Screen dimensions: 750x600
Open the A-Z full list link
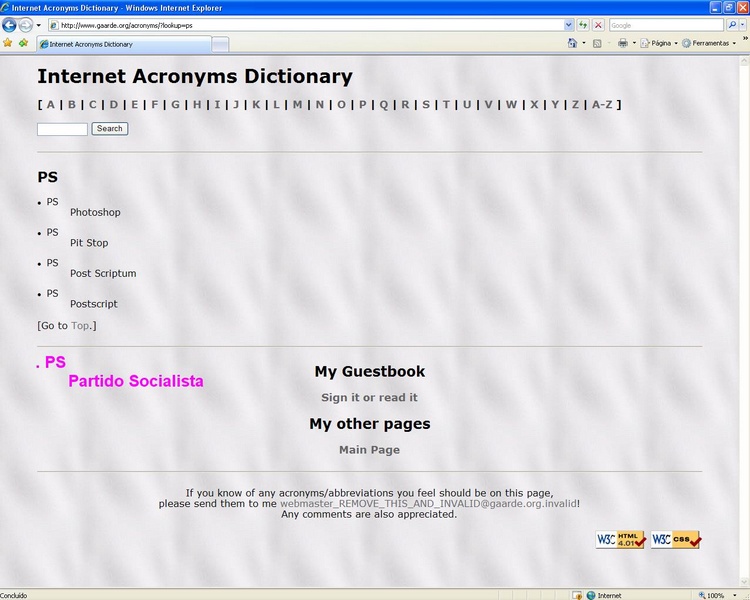click(602, 104)
